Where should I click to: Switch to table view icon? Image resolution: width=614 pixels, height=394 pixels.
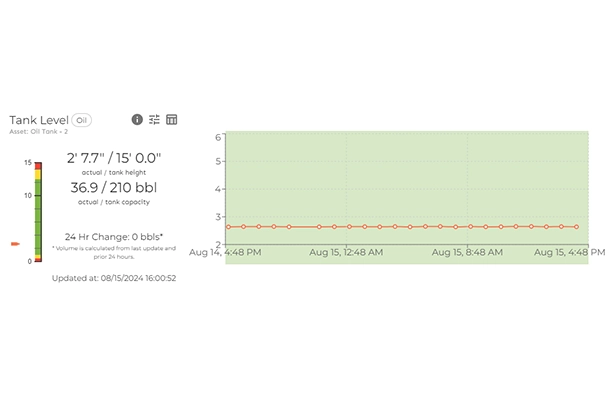tap(172, 119)
